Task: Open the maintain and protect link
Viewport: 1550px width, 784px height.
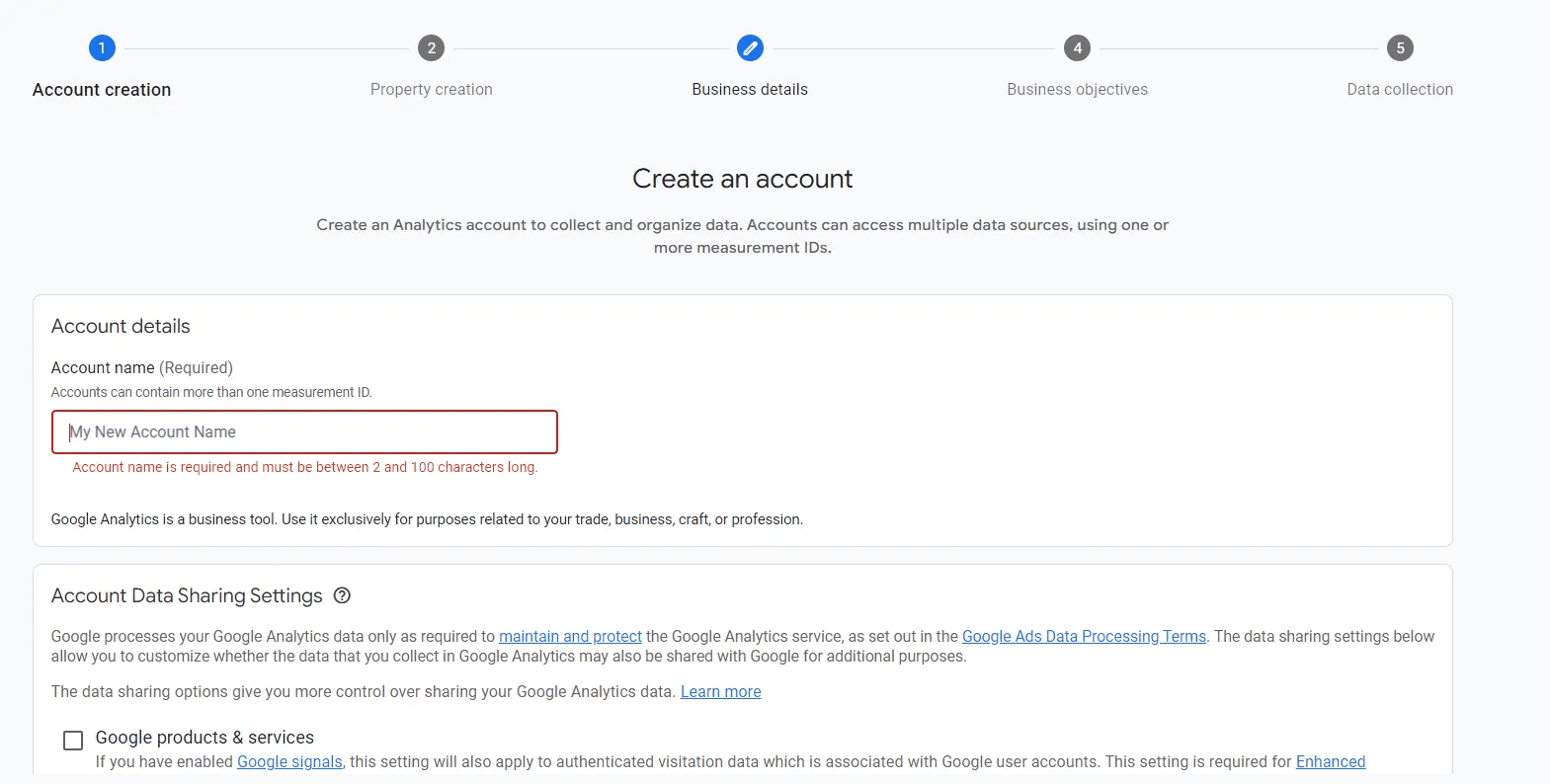Action: pos(570,637)
